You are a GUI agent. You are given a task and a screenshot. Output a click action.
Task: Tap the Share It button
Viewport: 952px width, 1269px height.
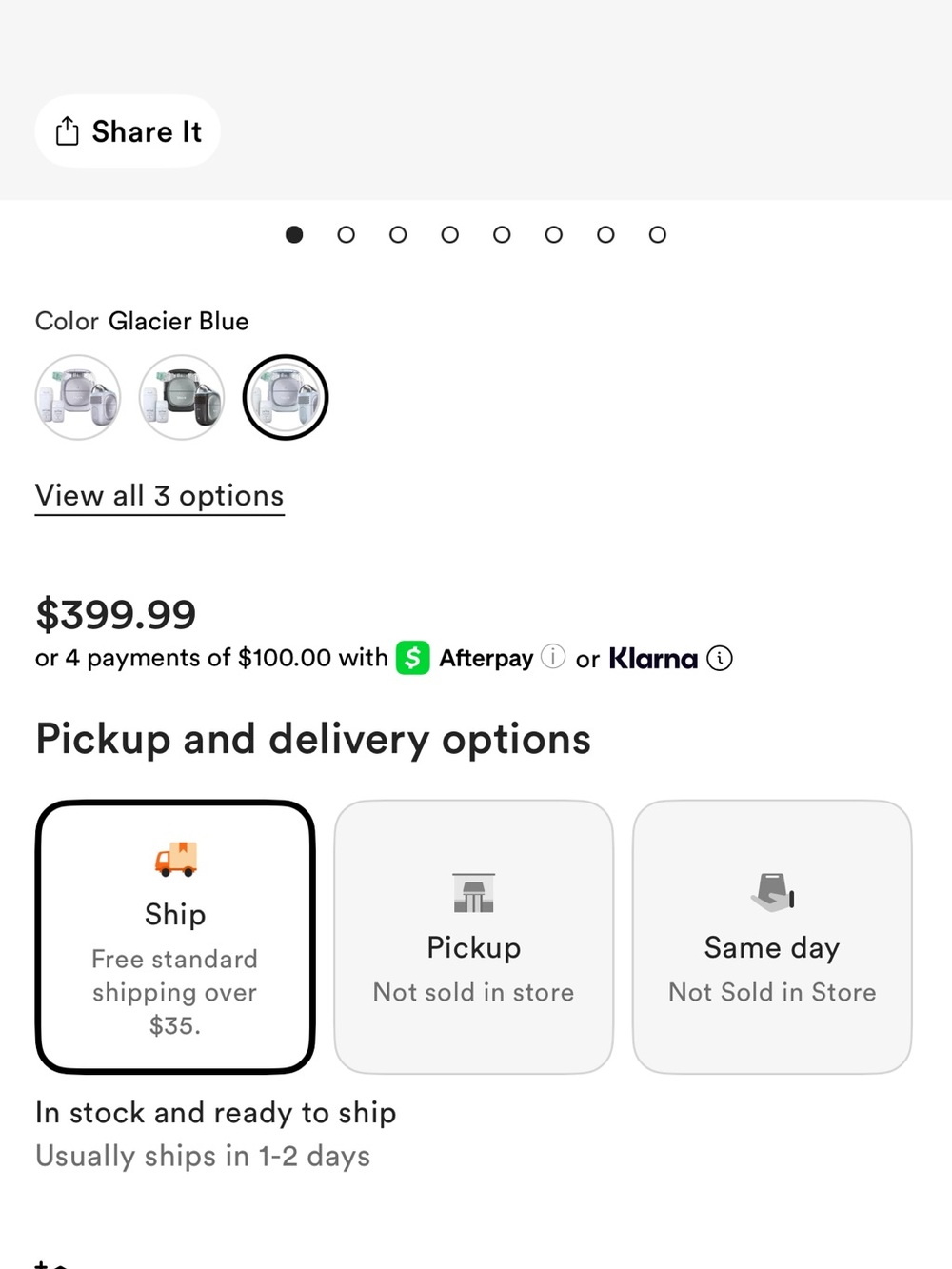[x=128, y=131]
